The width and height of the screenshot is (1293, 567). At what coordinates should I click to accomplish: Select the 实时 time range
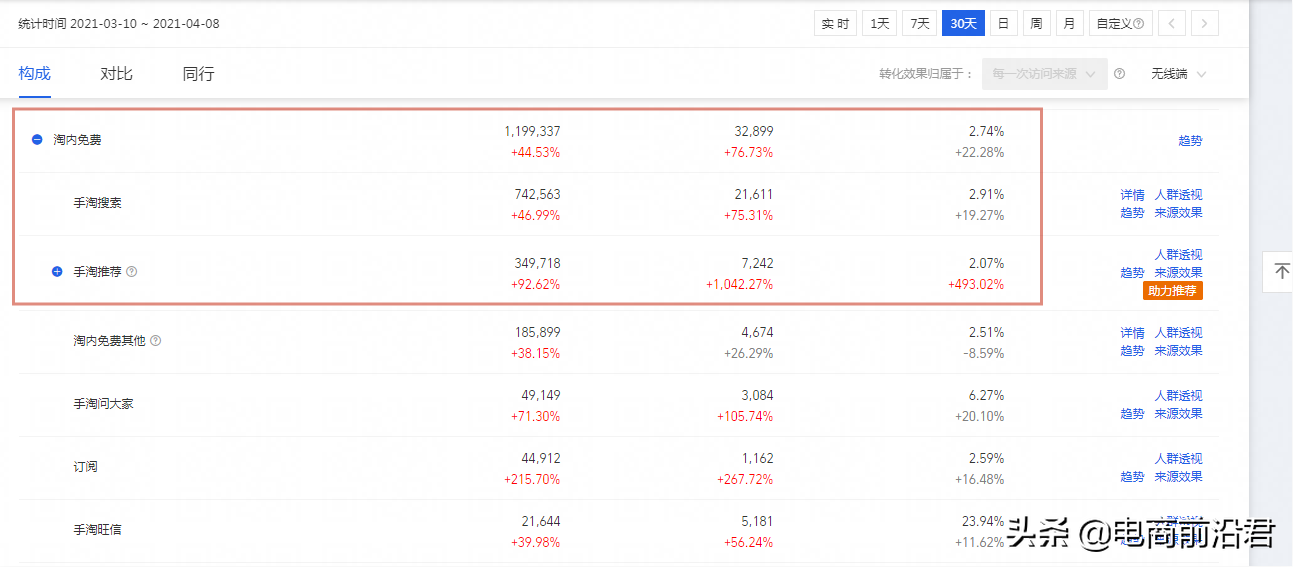pos(835,23)
